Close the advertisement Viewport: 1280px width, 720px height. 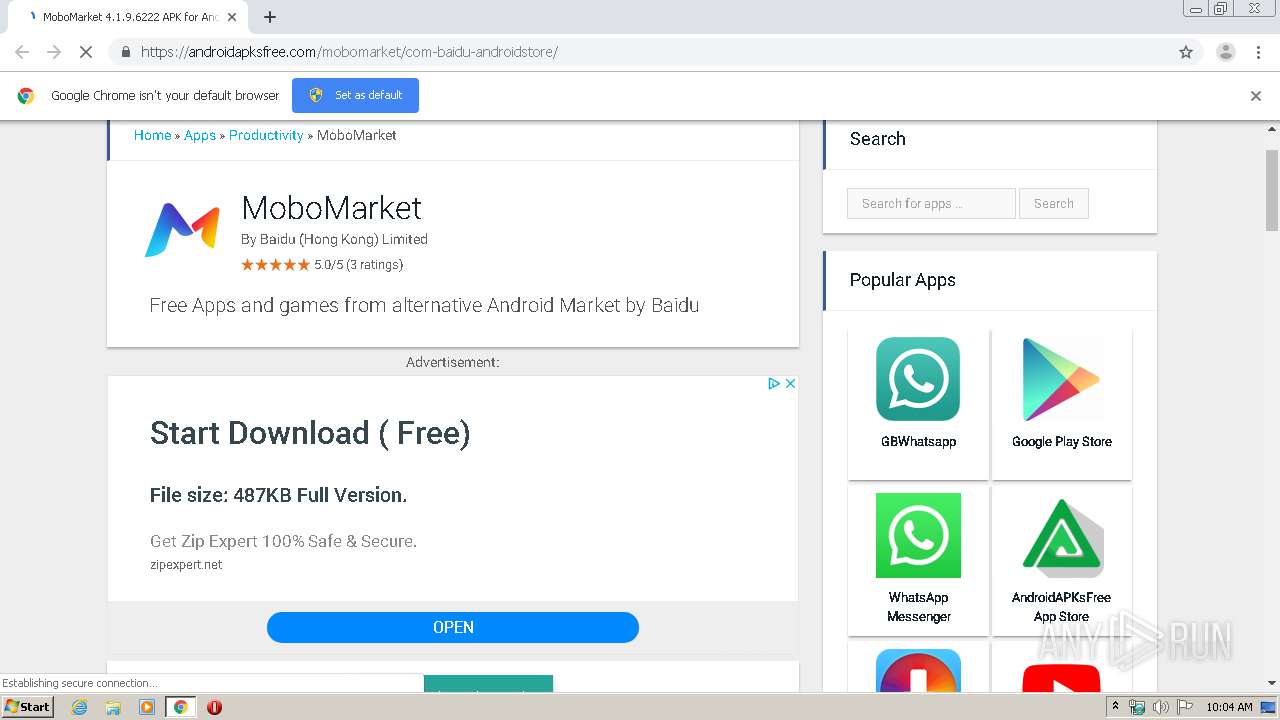(x=790, y=383)
